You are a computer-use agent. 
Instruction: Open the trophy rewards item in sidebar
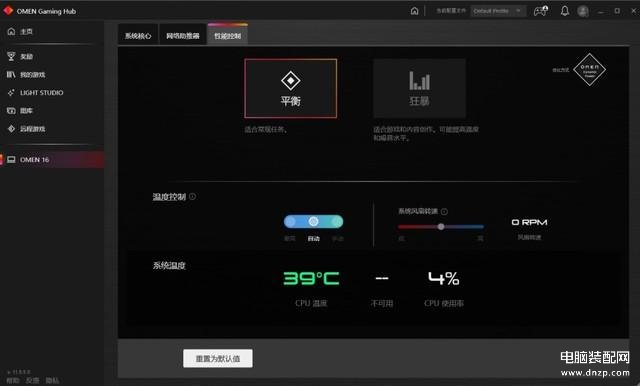[20, 56]
